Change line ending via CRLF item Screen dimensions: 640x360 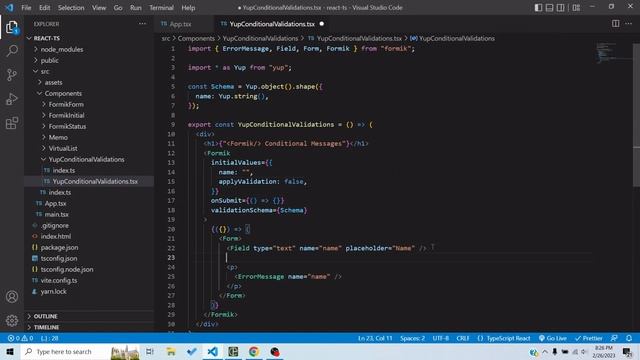[x=462, y=338]
